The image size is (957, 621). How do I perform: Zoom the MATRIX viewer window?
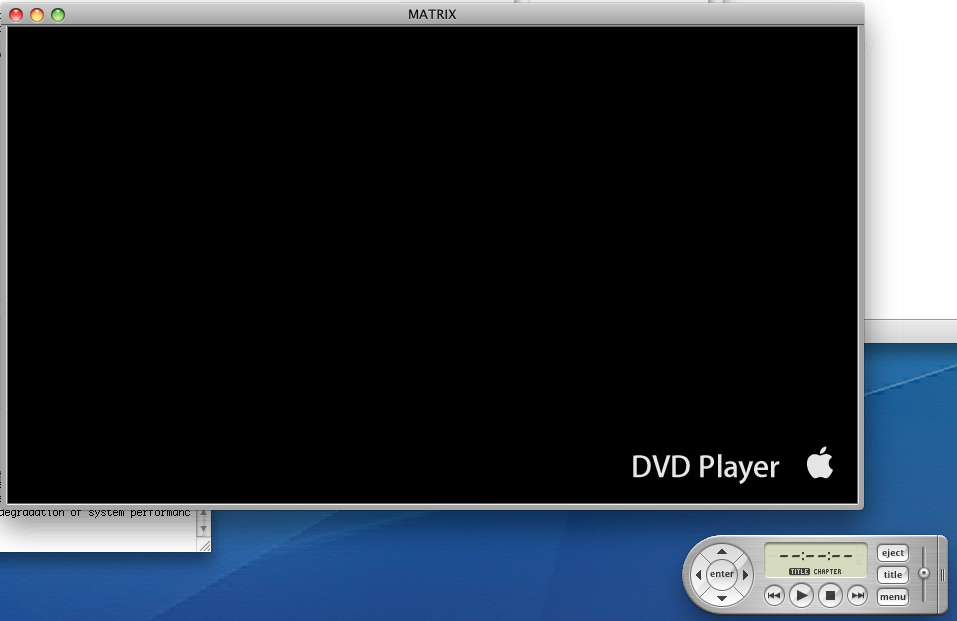58,15
